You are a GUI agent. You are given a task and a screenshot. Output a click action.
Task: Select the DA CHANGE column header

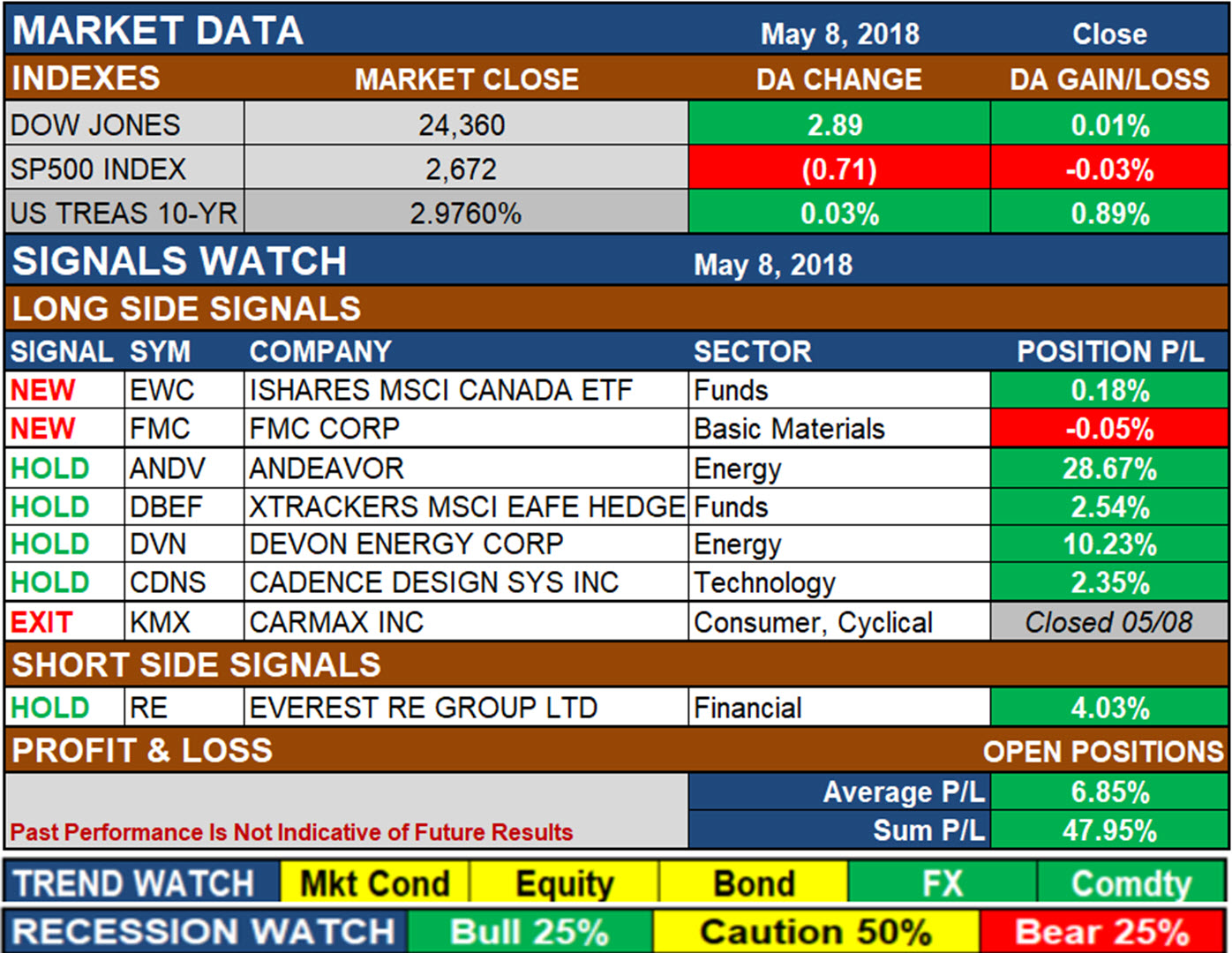839,79
